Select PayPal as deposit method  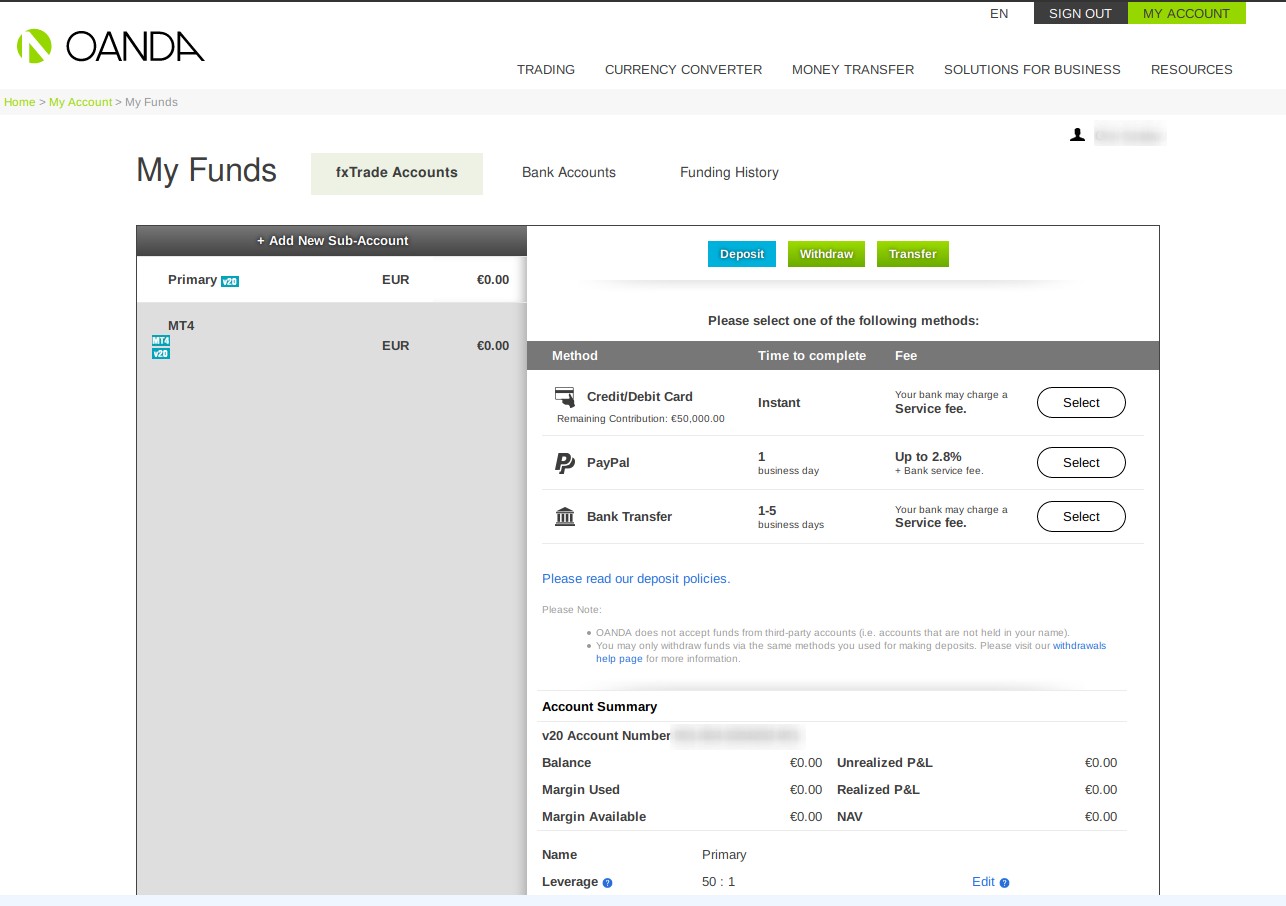coord(1081,463)
